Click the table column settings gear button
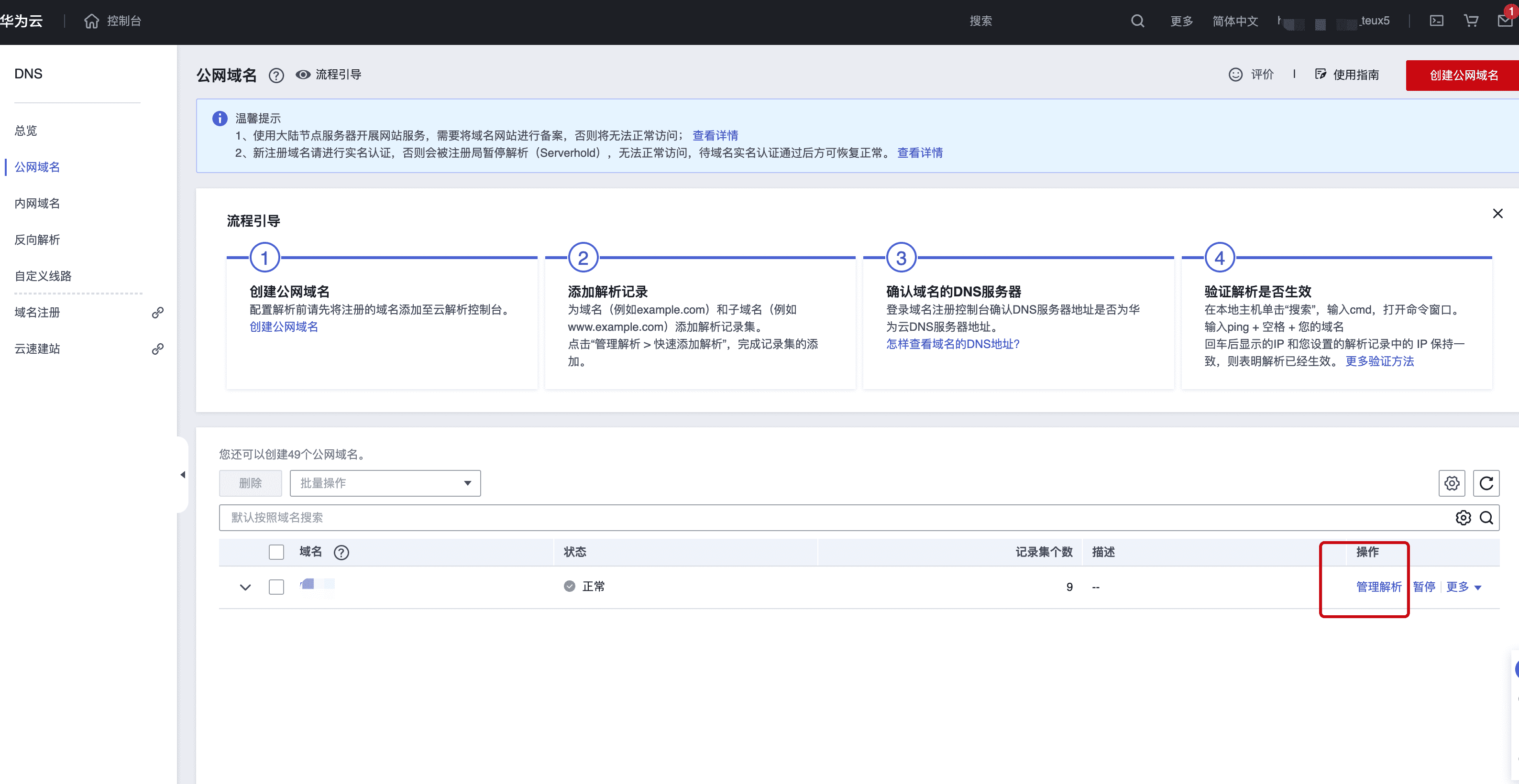The height and width of the screenshot is (784, 1519). (x=1451, y=483)
